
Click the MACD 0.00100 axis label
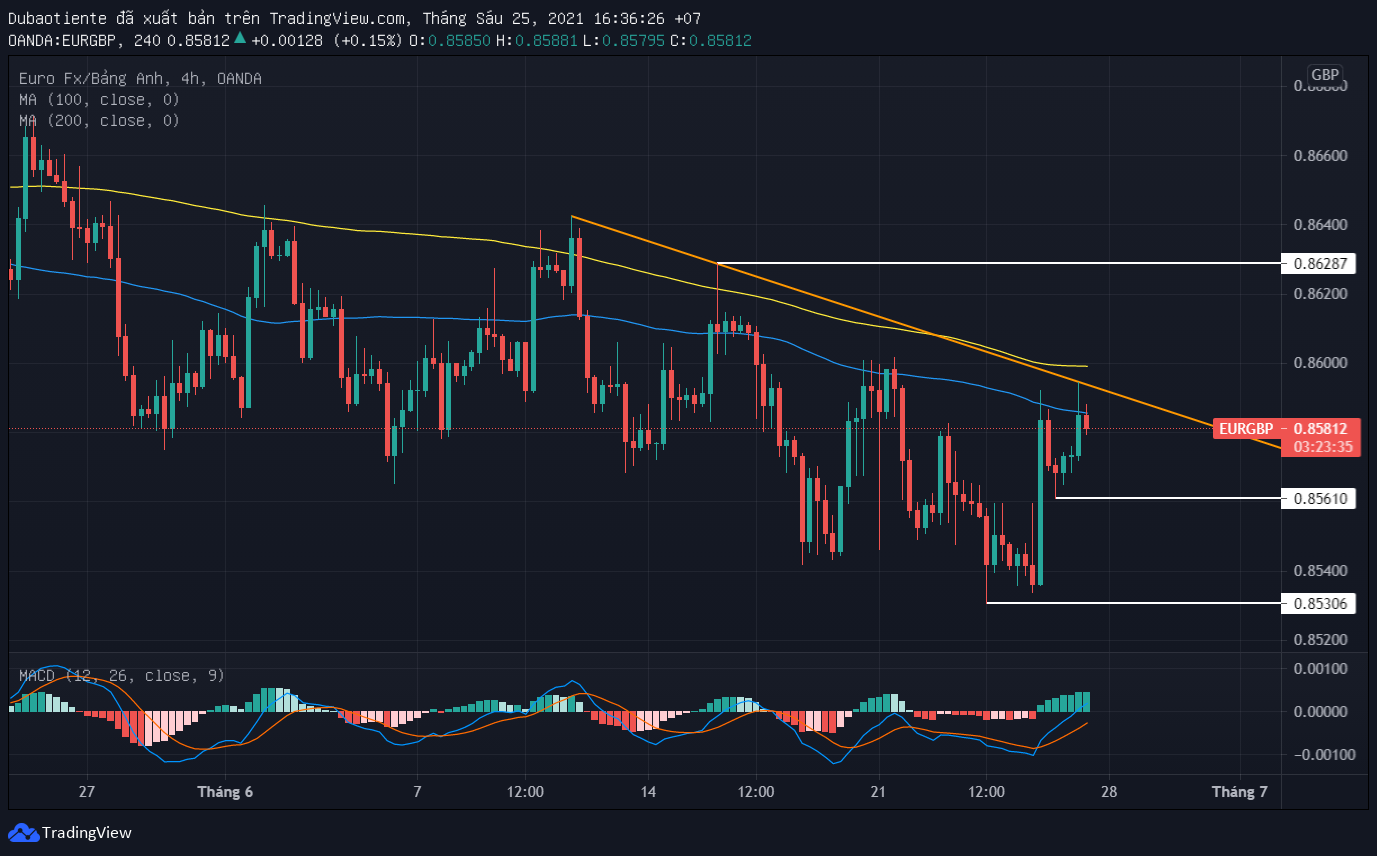pos(1321,668)
